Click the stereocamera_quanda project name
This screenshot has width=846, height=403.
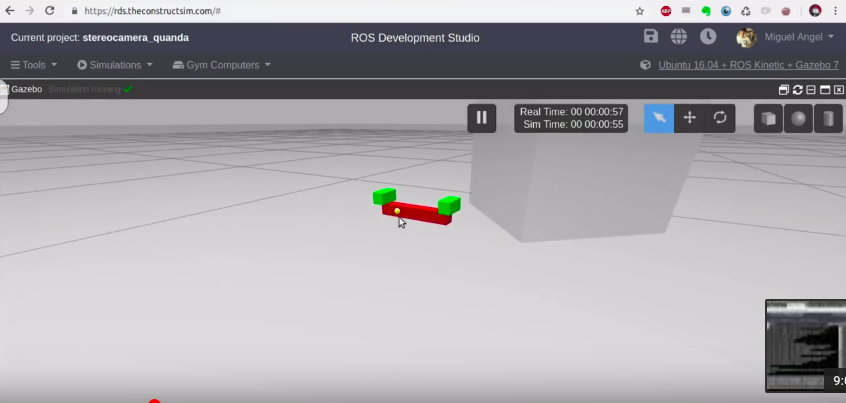pyautogui.click(x=135, y=38)
